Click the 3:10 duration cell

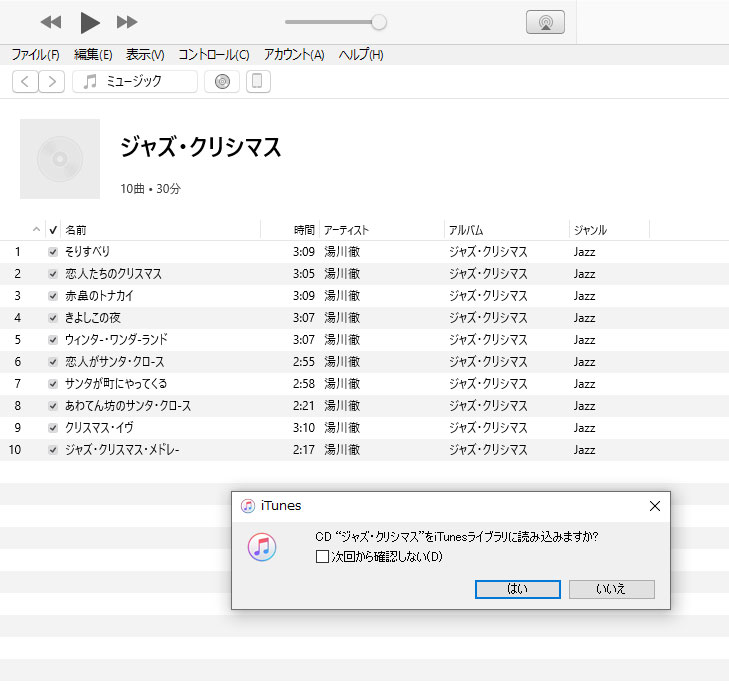(304, 427)
